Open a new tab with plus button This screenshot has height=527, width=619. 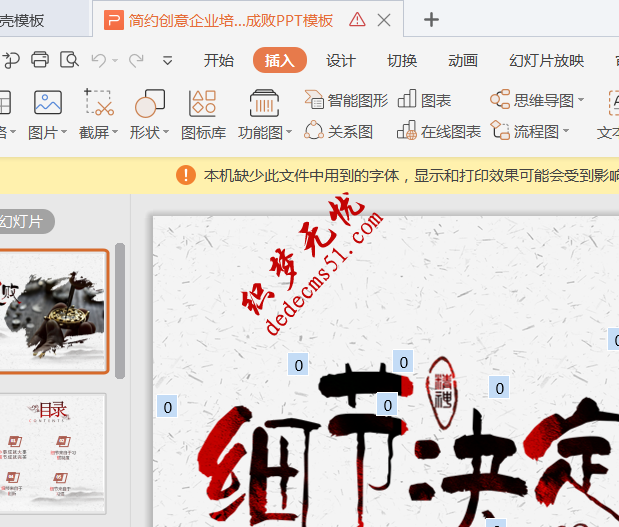tap(431, 20)
